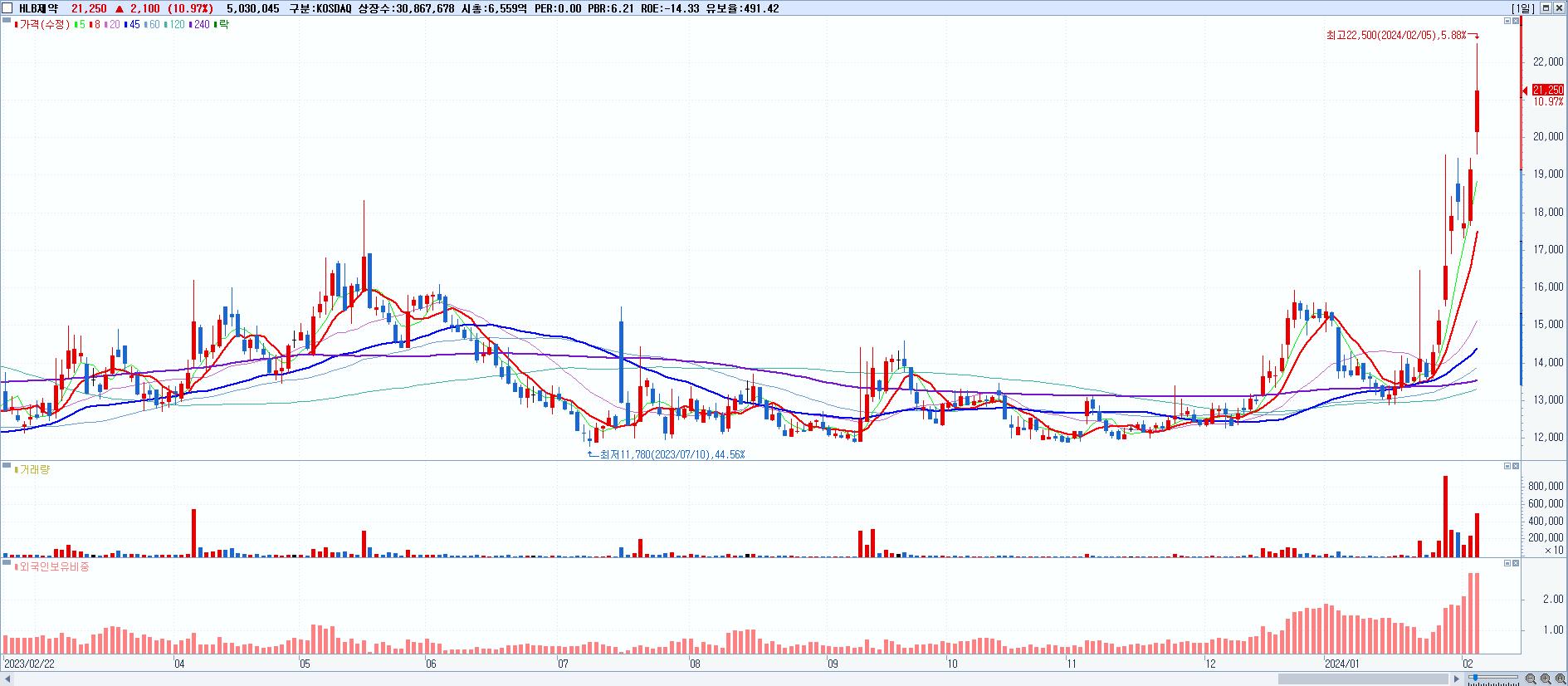Click the 유보율:491.42 header value
This screenshot has height=686, width=1568.
click(740, 8)
